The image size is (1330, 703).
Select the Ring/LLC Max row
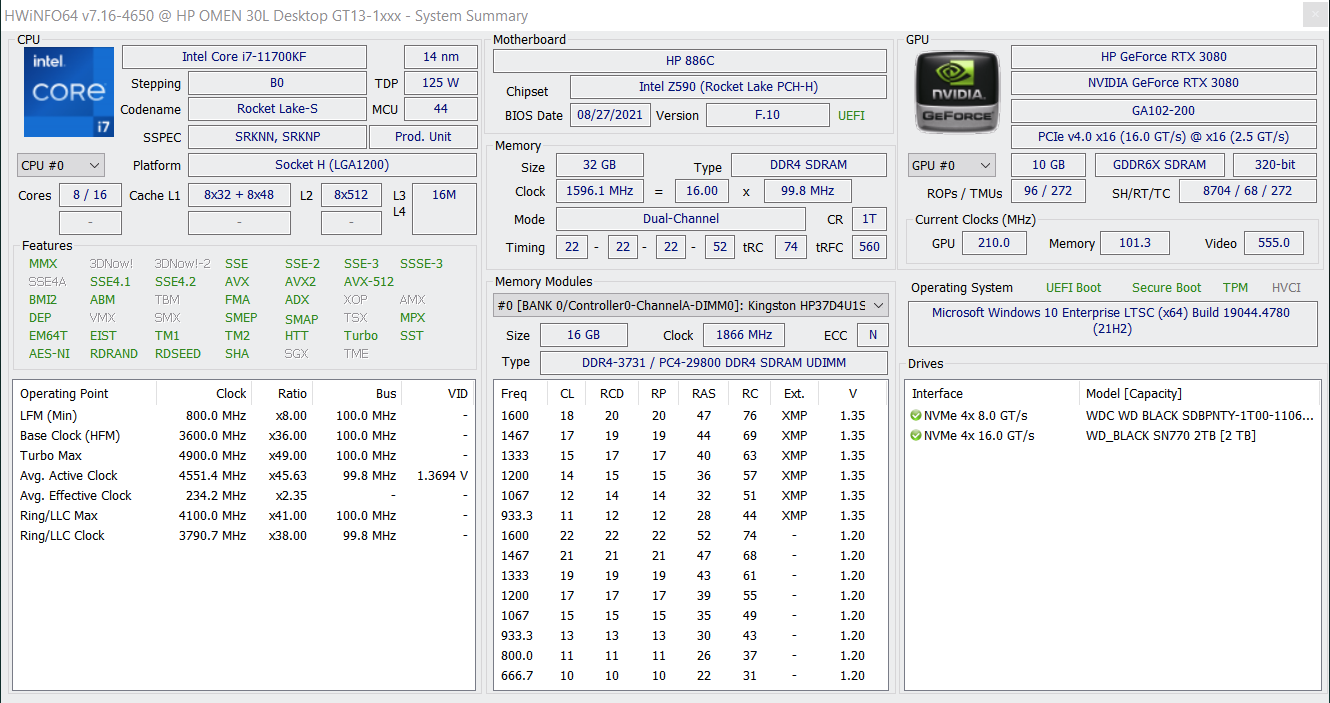[244, 515]
